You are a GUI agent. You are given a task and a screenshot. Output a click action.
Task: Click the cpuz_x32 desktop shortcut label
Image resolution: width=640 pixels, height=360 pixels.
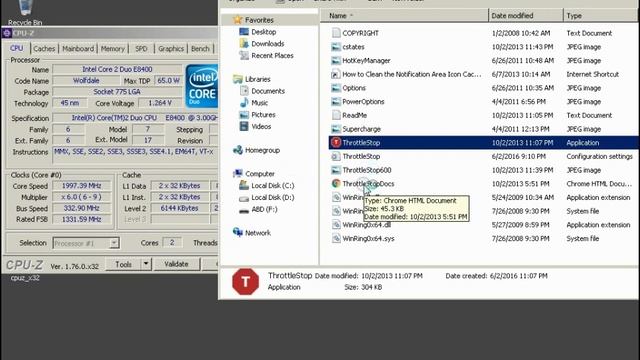pyautogui.click(x=25, y=278)
